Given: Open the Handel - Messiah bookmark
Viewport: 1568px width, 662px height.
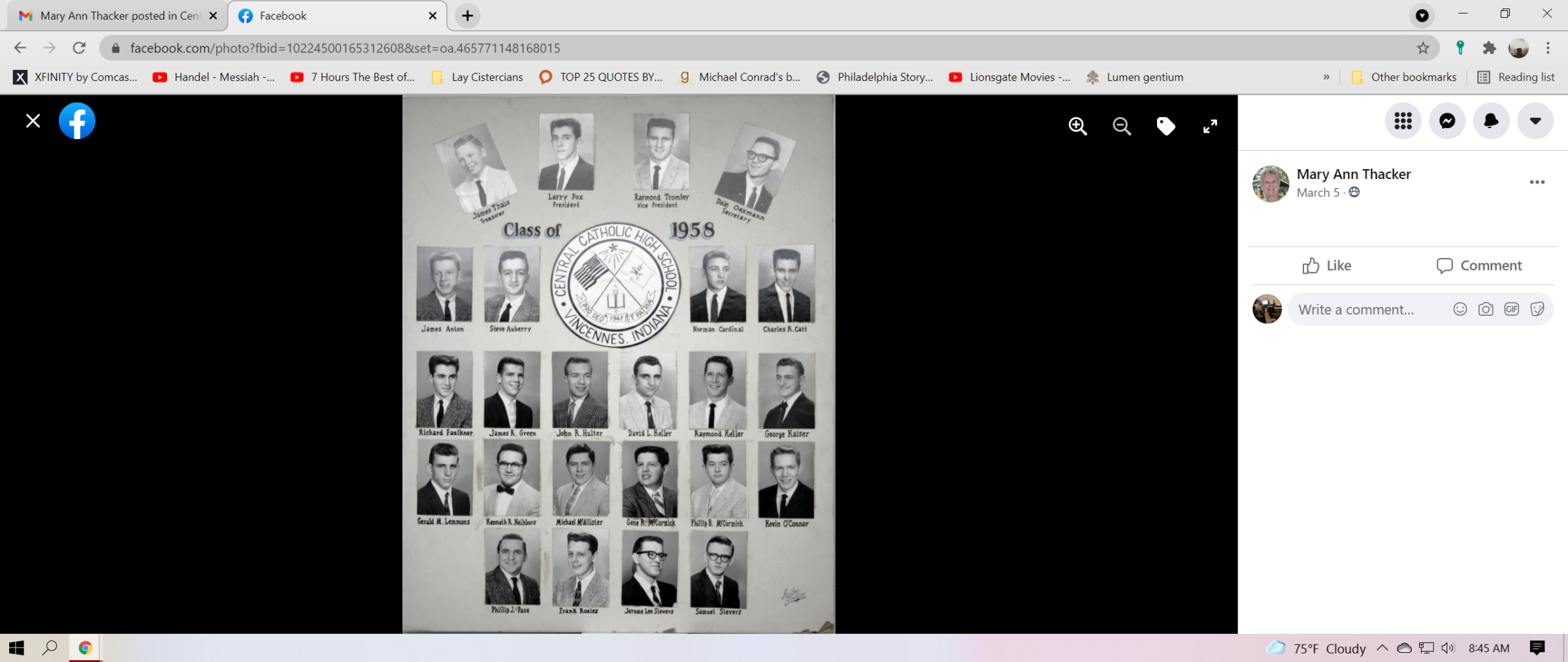Looking at the screenshot, I should pyautogui.click(x=214, y=77).
